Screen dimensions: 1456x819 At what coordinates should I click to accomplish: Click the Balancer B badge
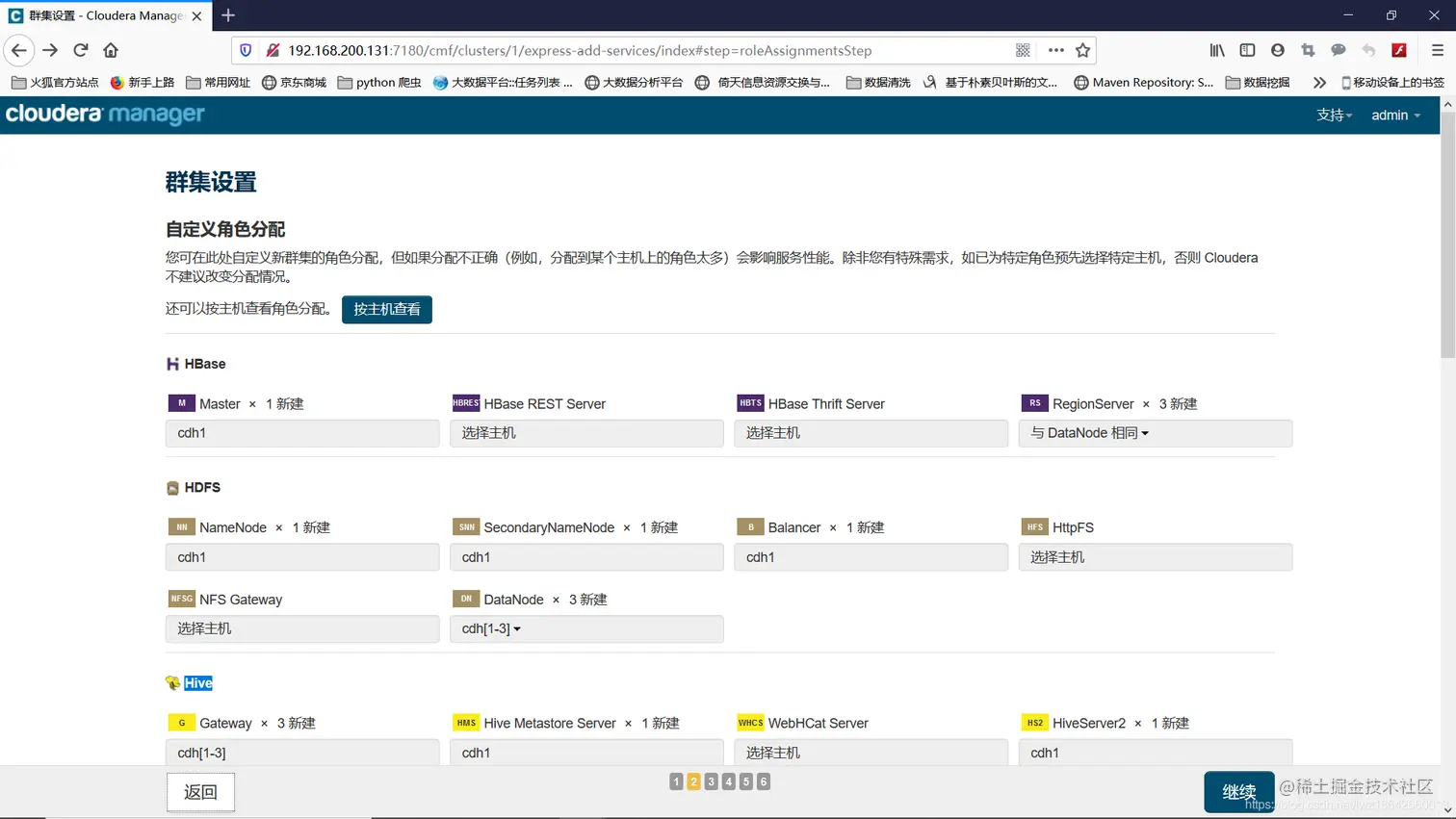pyautogui.click(x=750, y=527)
